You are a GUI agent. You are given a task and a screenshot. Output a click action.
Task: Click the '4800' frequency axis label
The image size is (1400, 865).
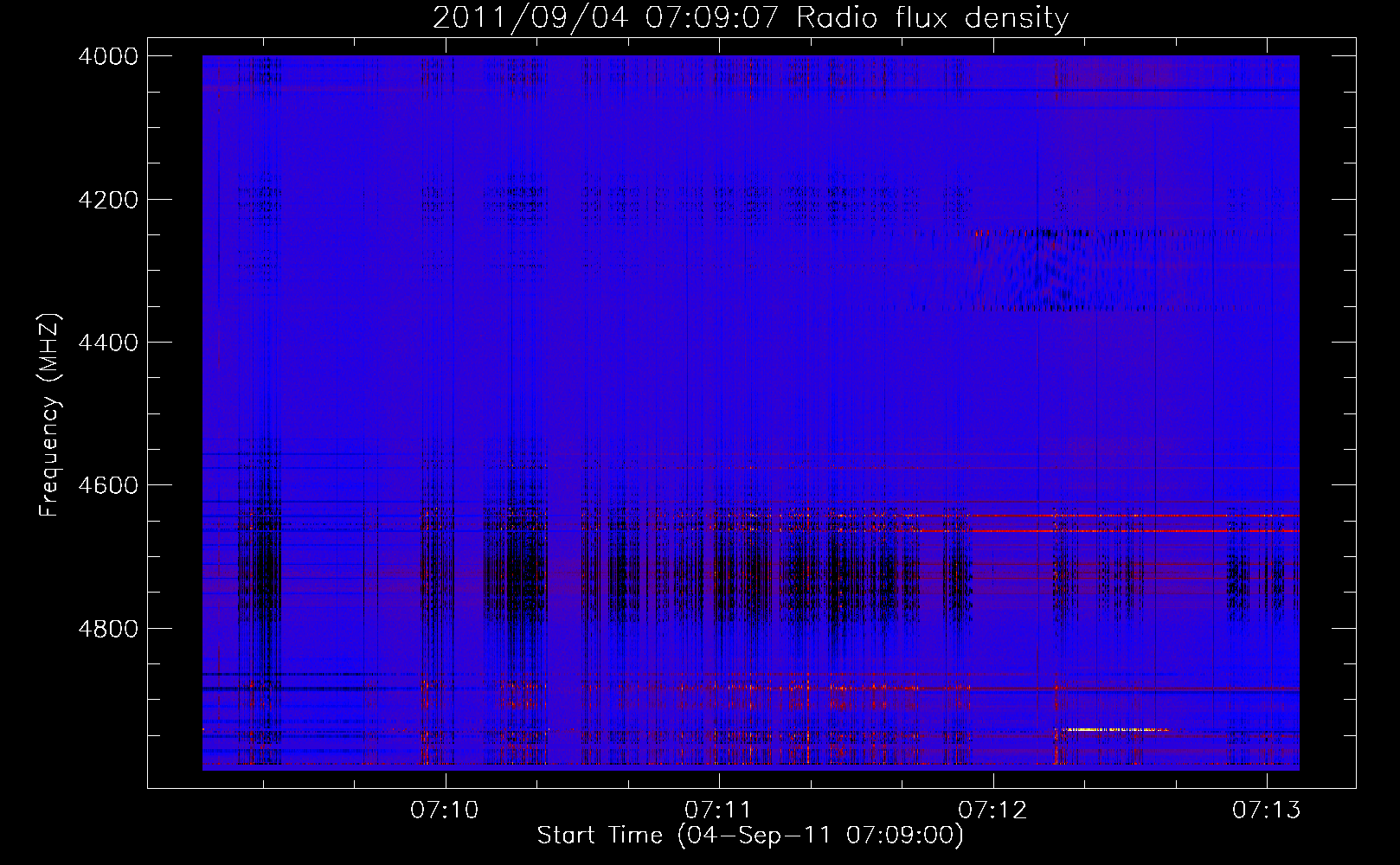(108, 629)
